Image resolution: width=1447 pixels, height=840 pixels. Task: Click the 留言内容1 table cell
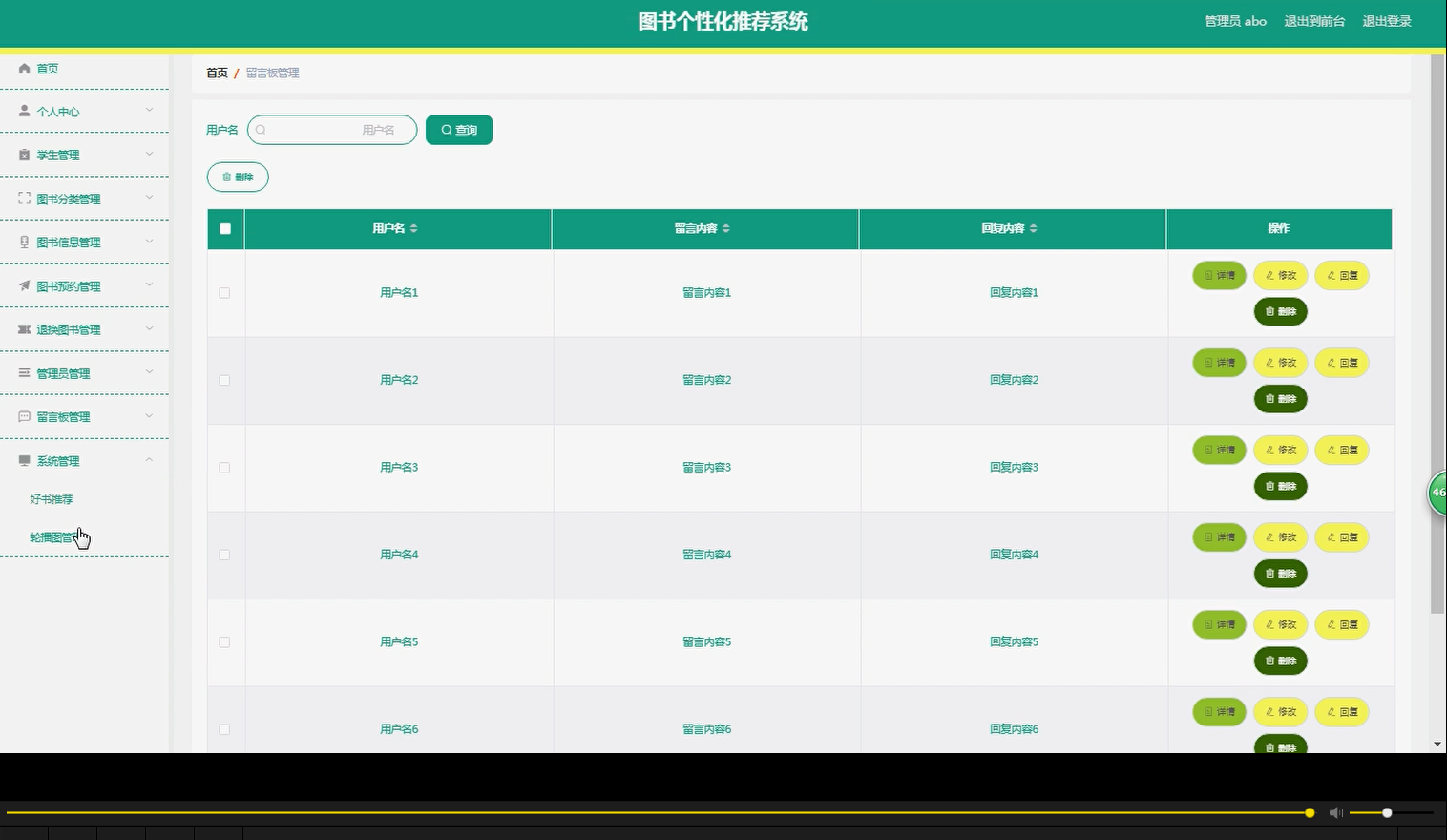click(706, 293)
